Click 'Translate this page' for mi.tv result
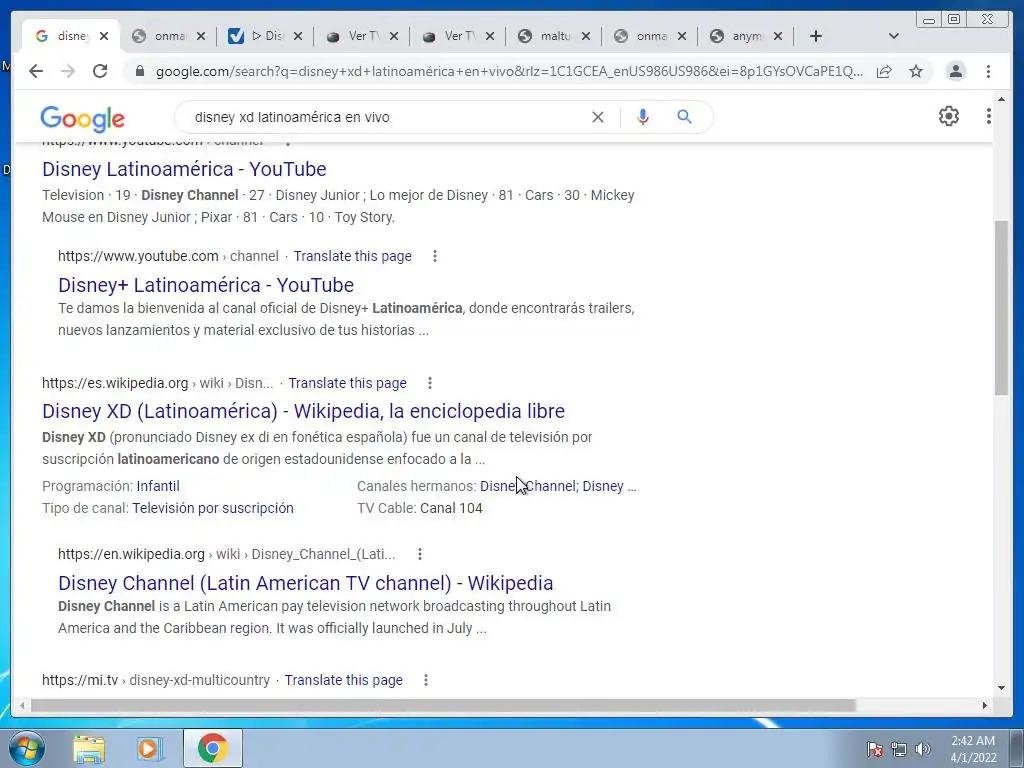 coord(344,680)
